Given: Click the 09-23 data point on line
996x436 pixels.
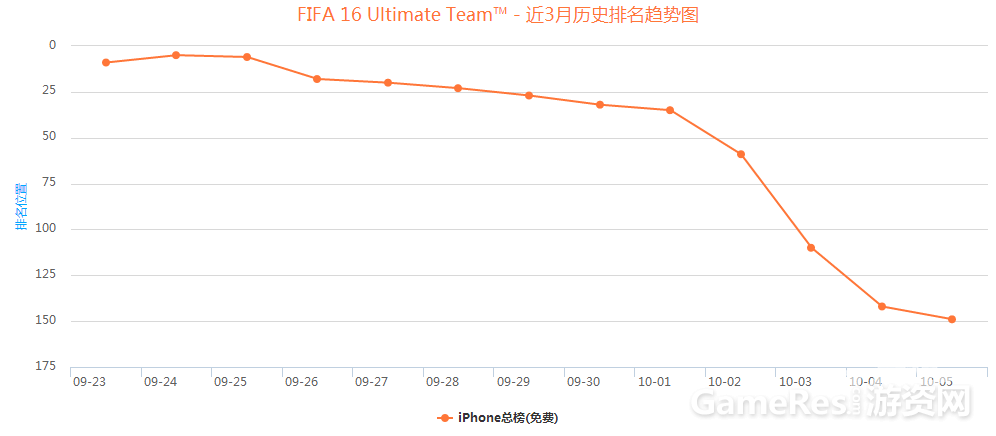Looking at the screenshot, I should tap(105, 62).
